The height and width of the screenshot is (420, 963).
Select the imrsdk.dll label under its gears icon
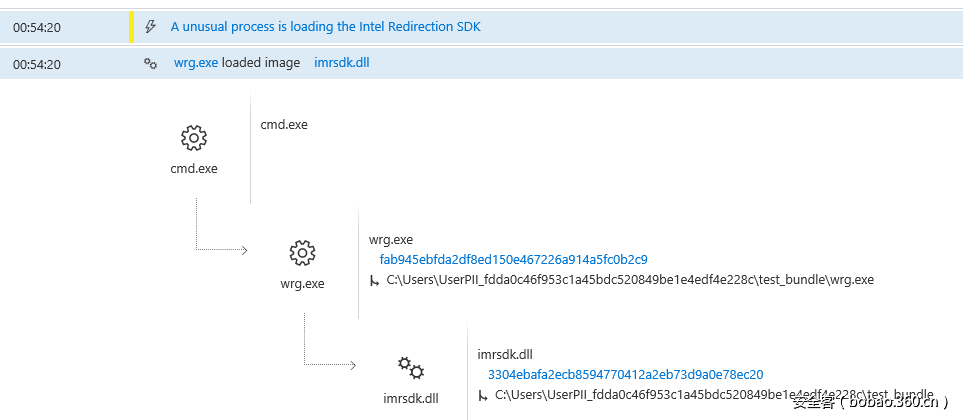410,398
